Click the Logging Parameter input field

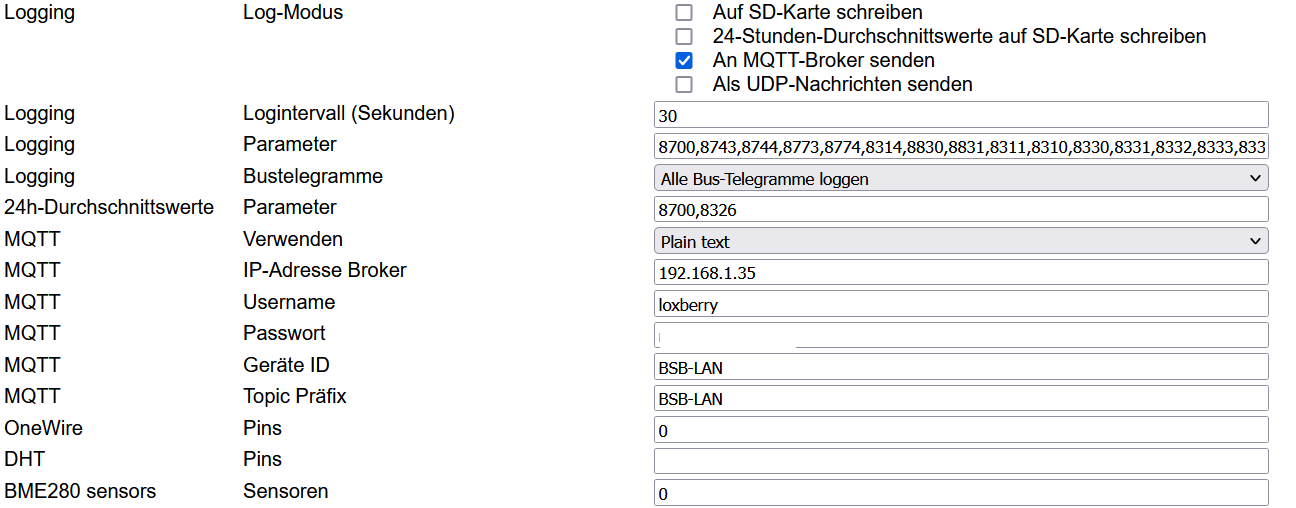click(960, 147)
